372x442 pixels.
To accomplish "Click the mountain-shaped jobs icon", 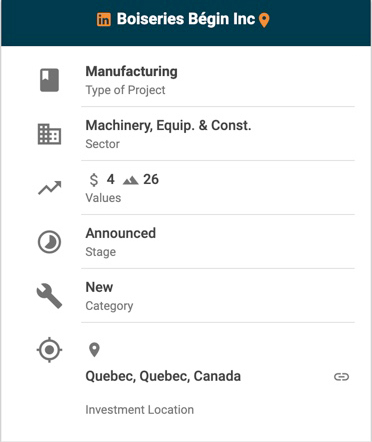I will (130, 180).
